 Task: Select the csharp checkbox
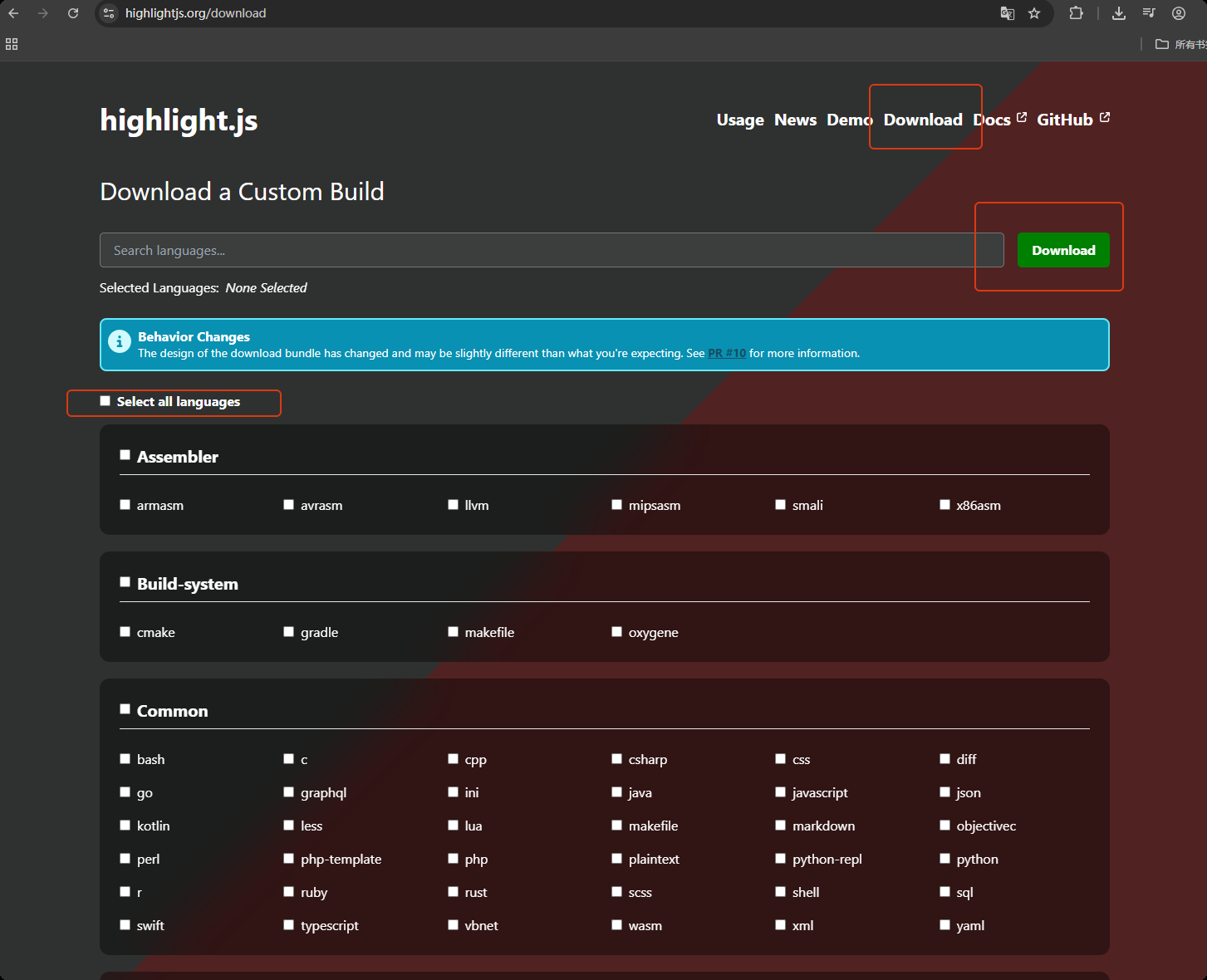[616, 759]
